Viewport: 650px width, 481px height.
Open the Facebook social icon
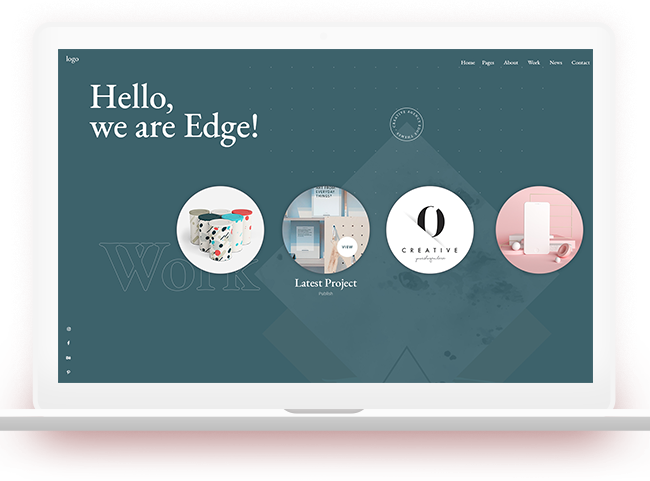[69, 343]
